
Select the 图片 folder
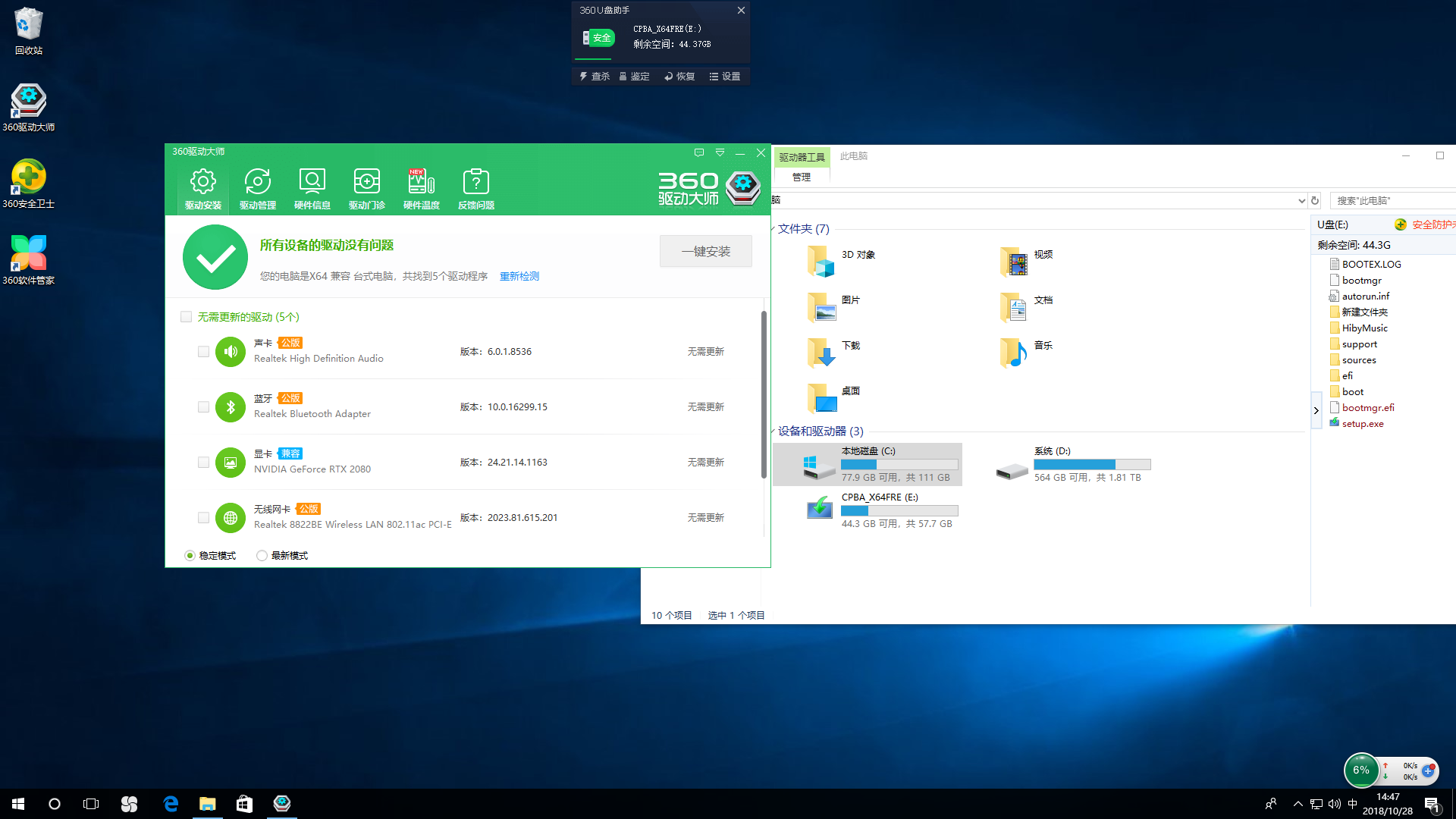(x=834, y=307)
